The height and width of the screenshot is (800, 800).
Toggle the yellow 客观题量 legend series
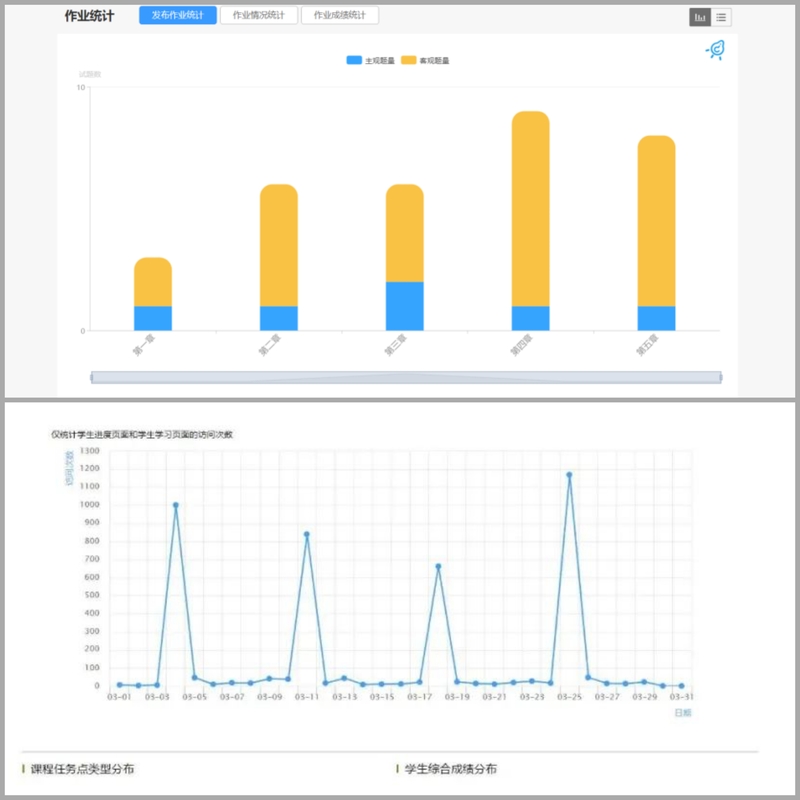pyautogui.click(x=425, y=61)
